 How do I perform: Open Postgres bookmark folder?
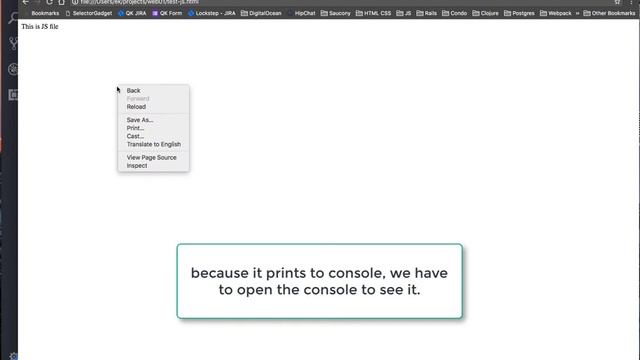[519, 13]
